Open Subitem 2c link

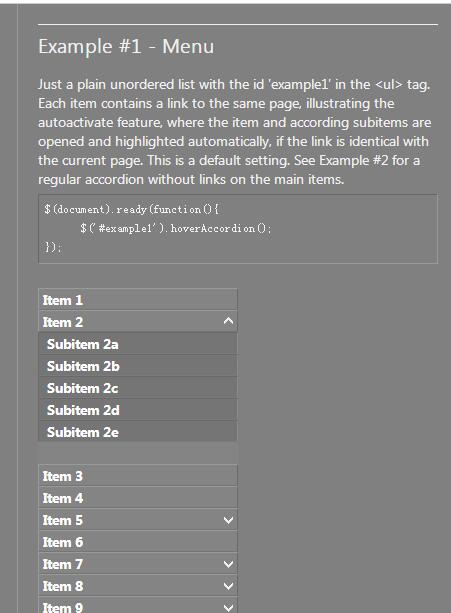pyautogui.click(x=138, y=388)
